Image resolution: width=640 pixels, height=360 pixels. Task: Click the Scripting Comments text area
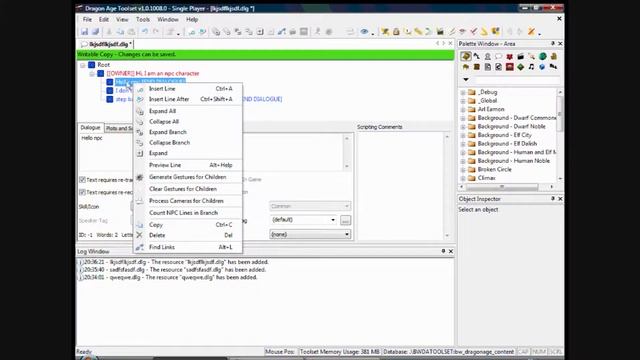point(400,185)
